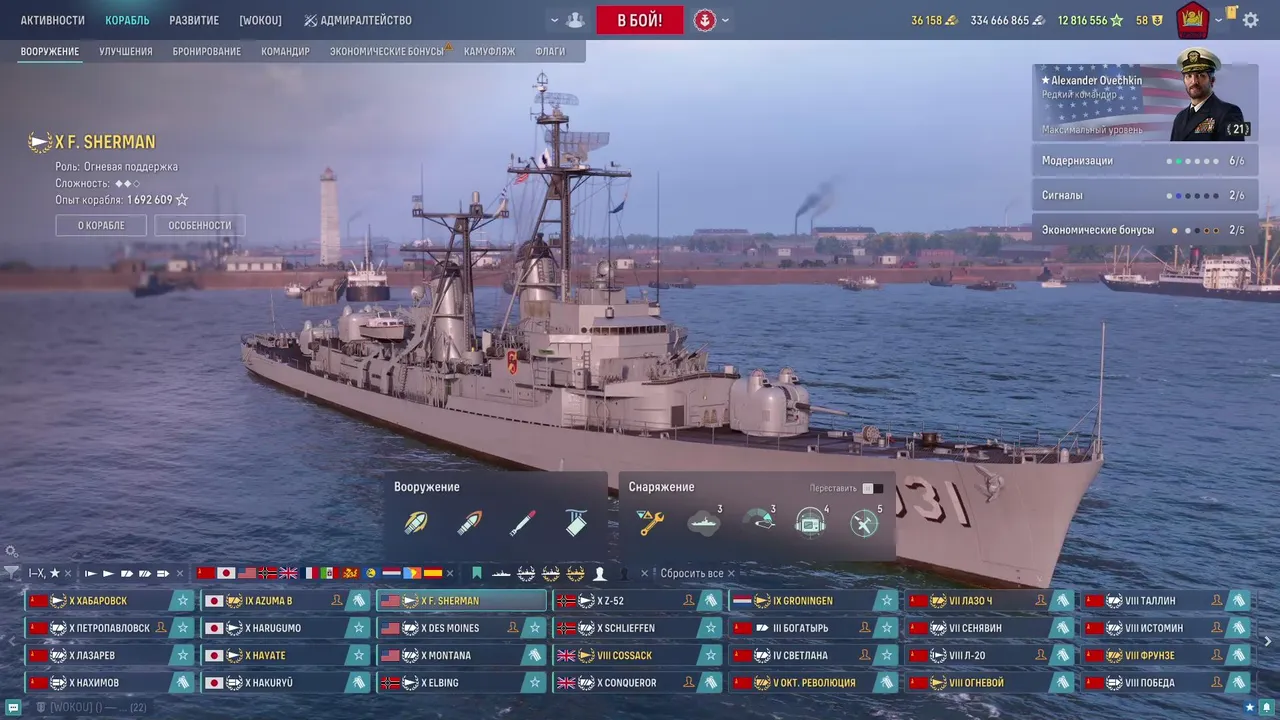Remove the I–X tier filter chip

point(68,573)
